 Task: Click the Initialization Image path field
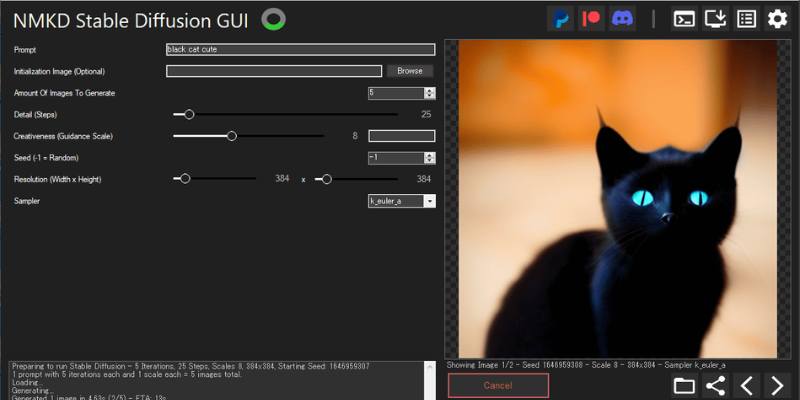(274, 71)
